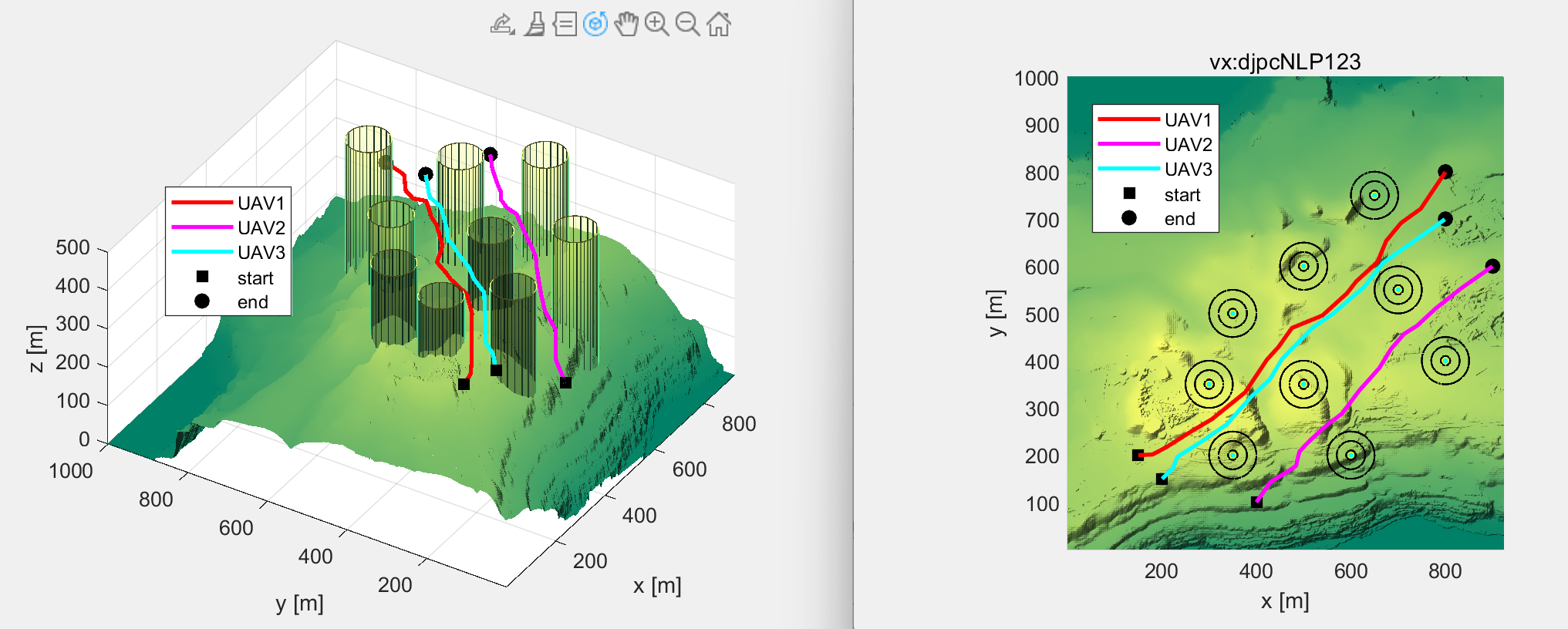Image resolution: width=1568 pixels, height=629 pixels.
Task: Click UAV3 label in the 3D plot legend
Action: point(261,253)
